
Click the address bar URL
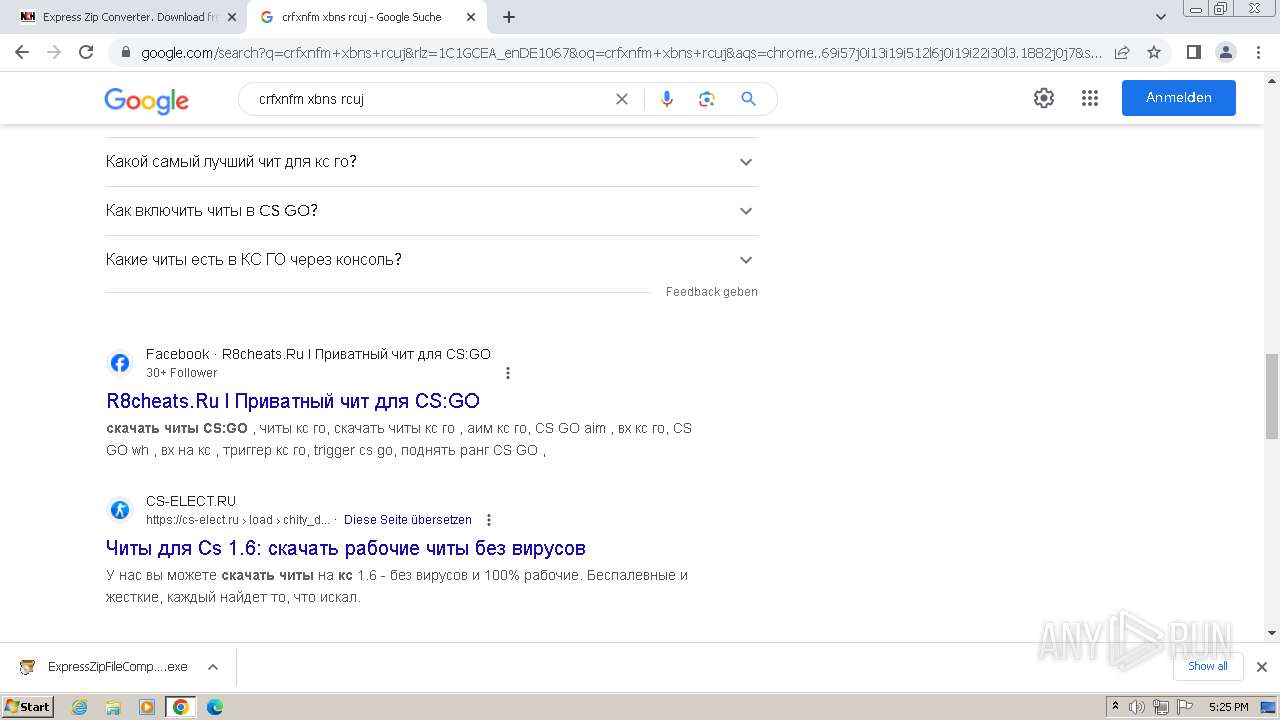(x=622, y=53)
